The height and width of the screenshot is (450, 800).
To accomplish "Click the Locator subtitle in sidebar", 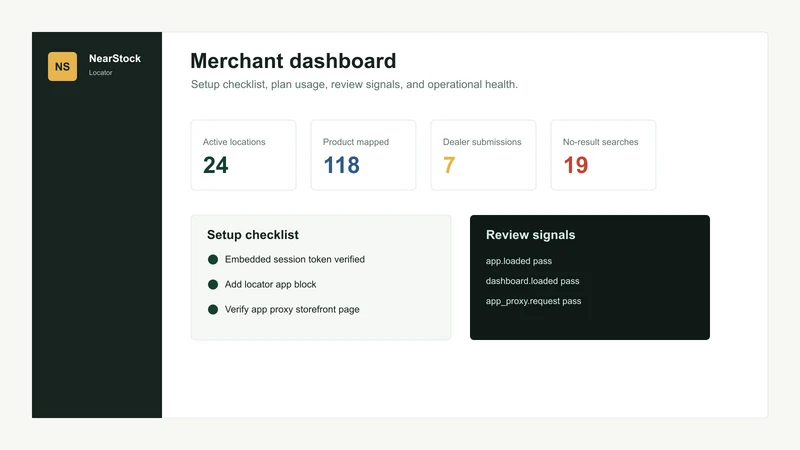I will coord(101,73).
